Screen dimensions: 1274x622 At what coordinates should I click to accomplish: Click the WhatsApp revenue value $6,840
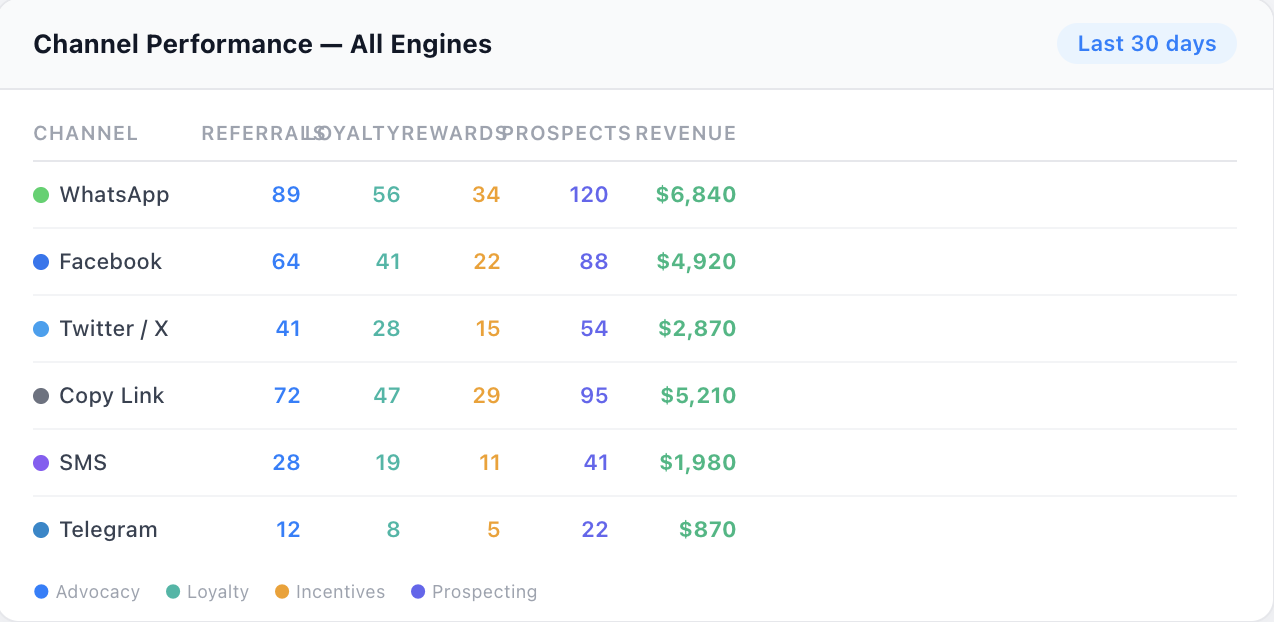pyautogui.click(x=696, y=195)
